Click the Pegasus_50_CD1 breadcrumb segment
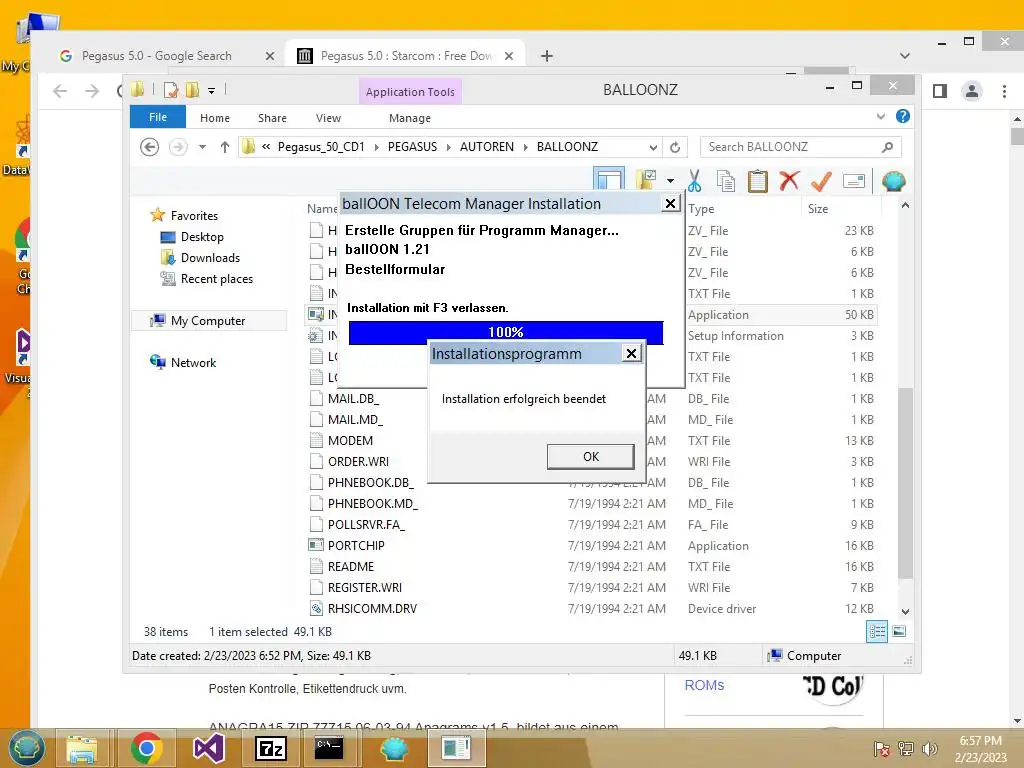 click(321, 147)
